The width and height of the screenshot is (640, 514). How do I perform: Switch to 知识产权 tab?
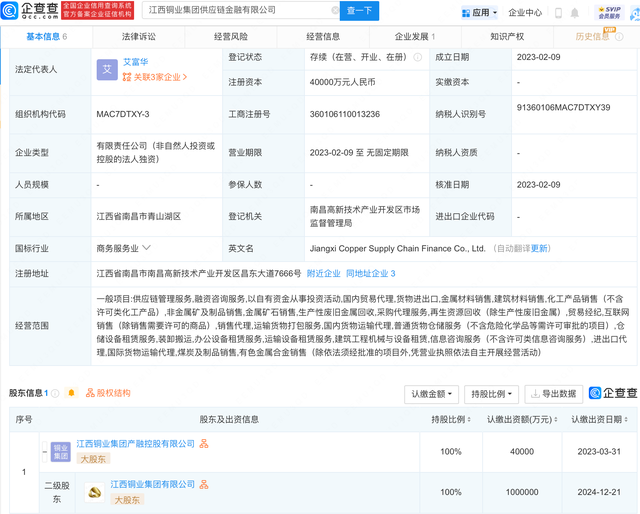tap(507, 37)
